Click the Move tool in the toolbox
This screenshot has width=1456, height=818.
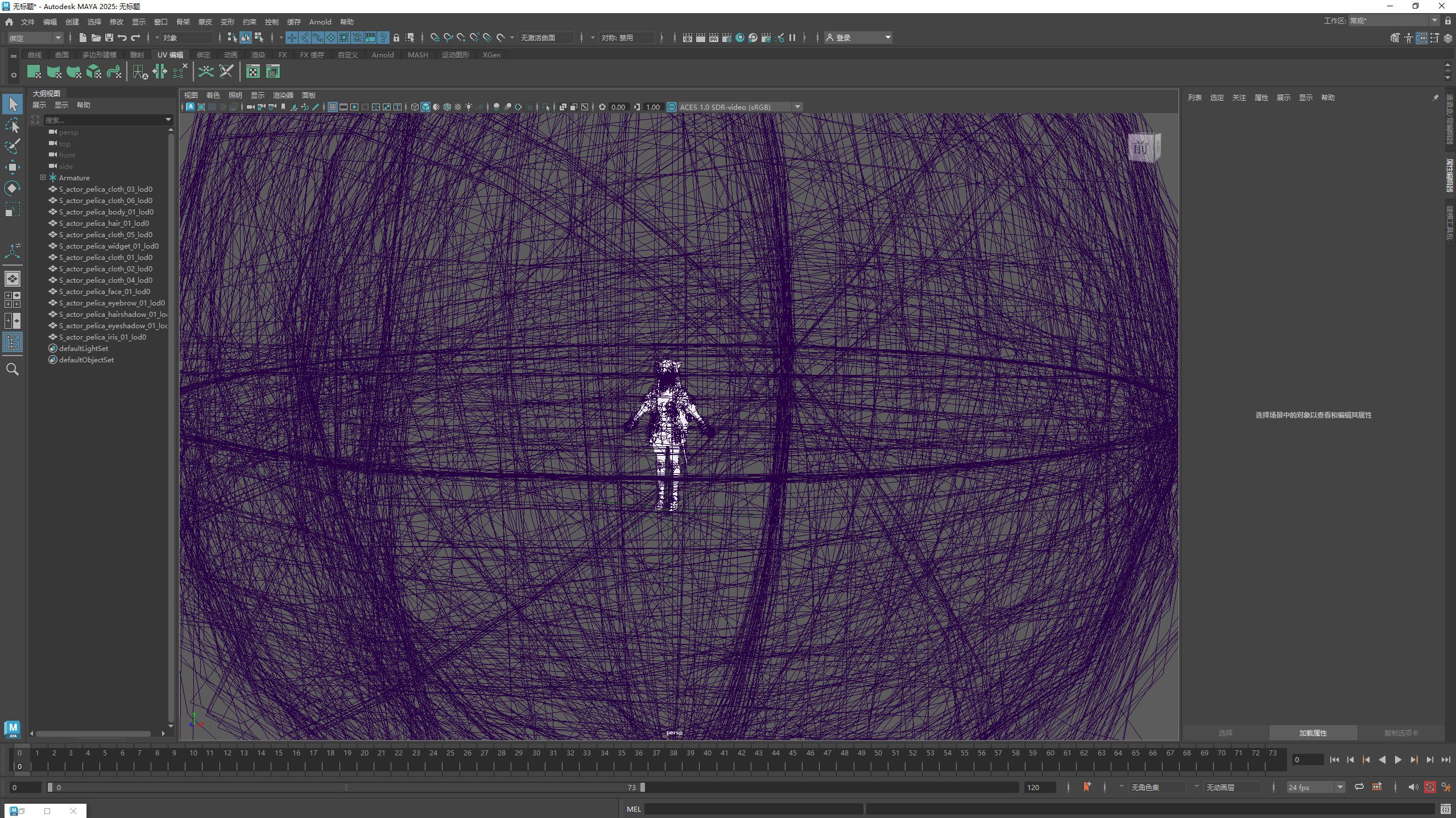[12, 167]
